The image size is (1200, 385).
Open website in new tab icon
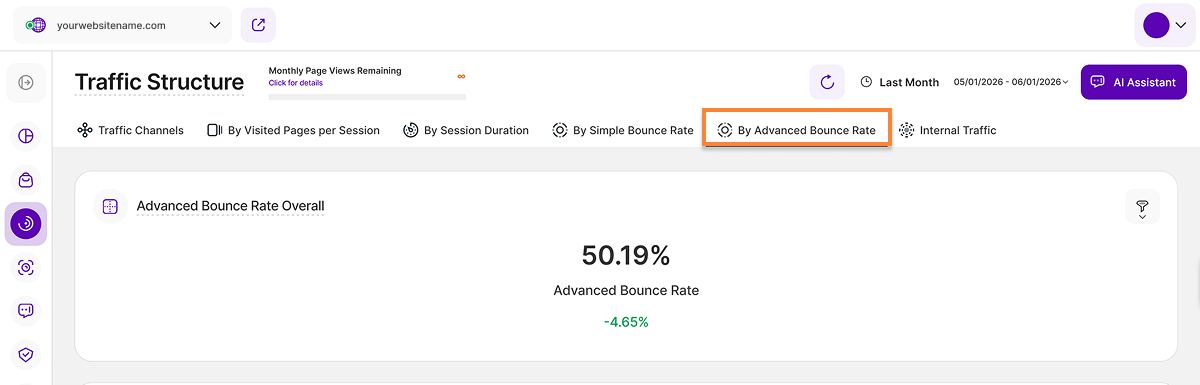tap(258, 25)
